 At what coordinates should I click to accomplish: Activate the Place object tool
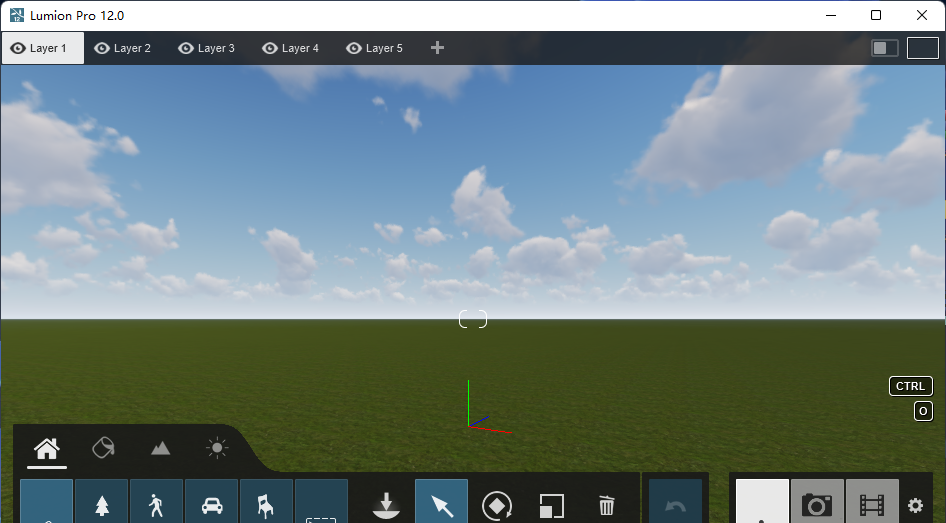tap(386, 503)
